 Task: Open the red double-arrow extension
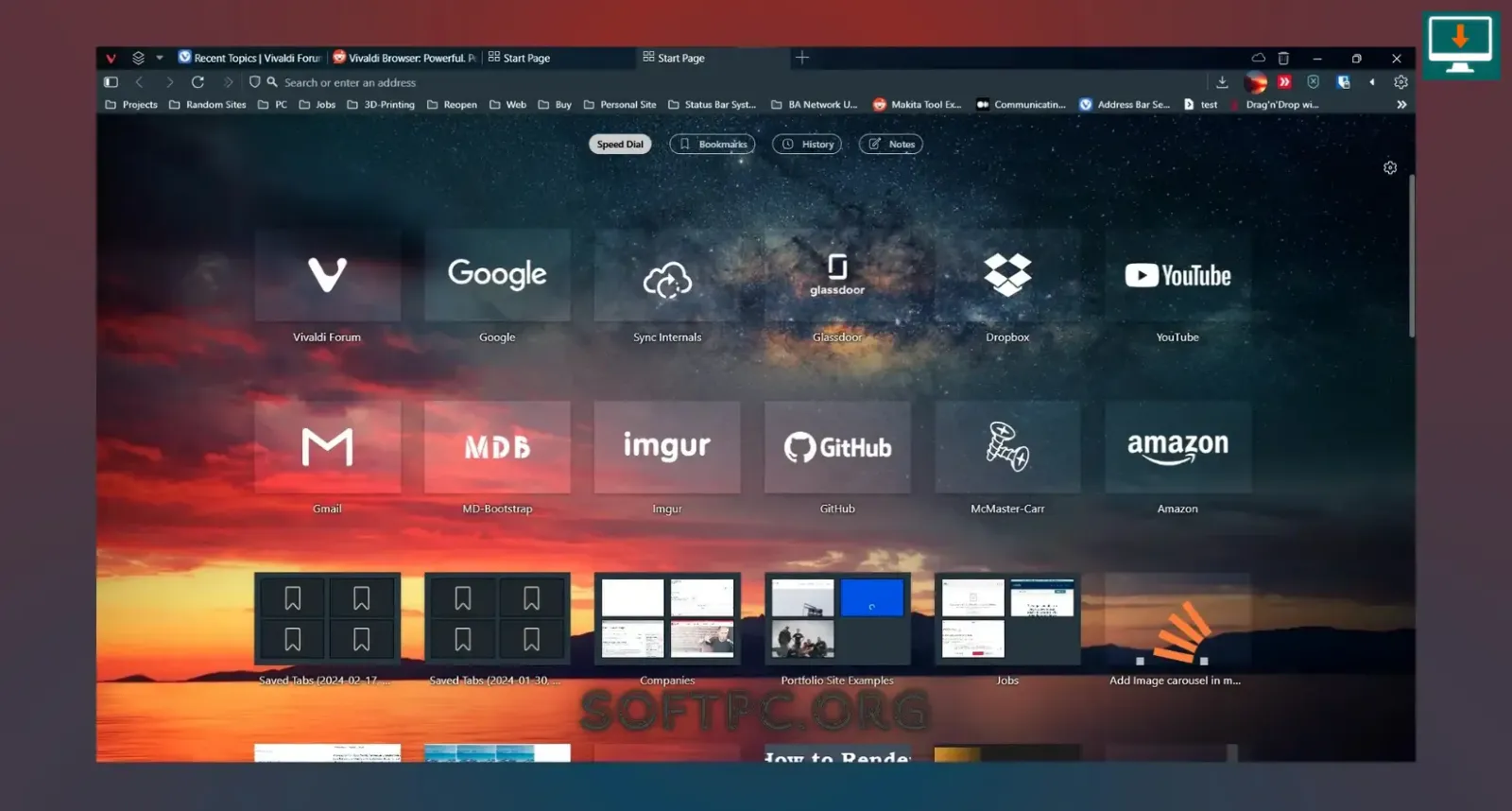tap(1284, 82)
